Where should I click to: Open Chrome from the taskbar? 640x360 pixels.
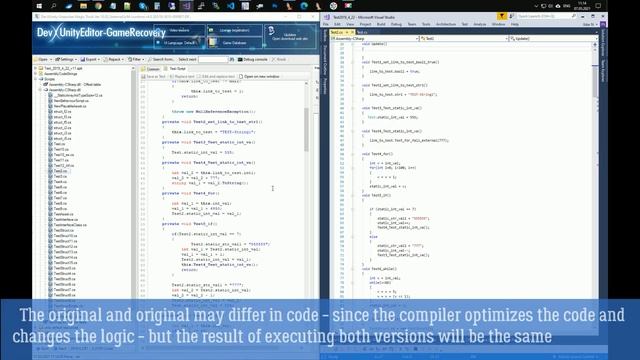(98, 6)
